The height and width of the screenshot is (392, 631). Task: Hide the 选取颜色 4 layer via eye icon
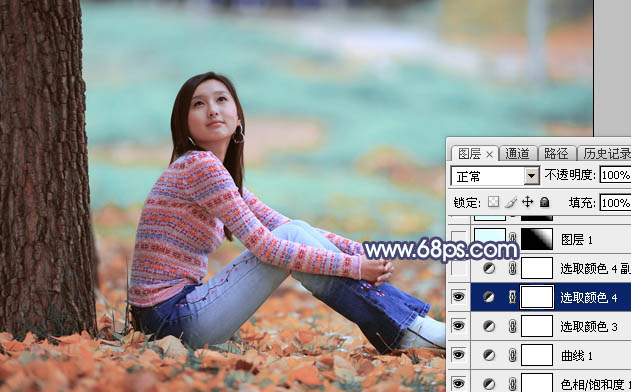tap(458, 297)
